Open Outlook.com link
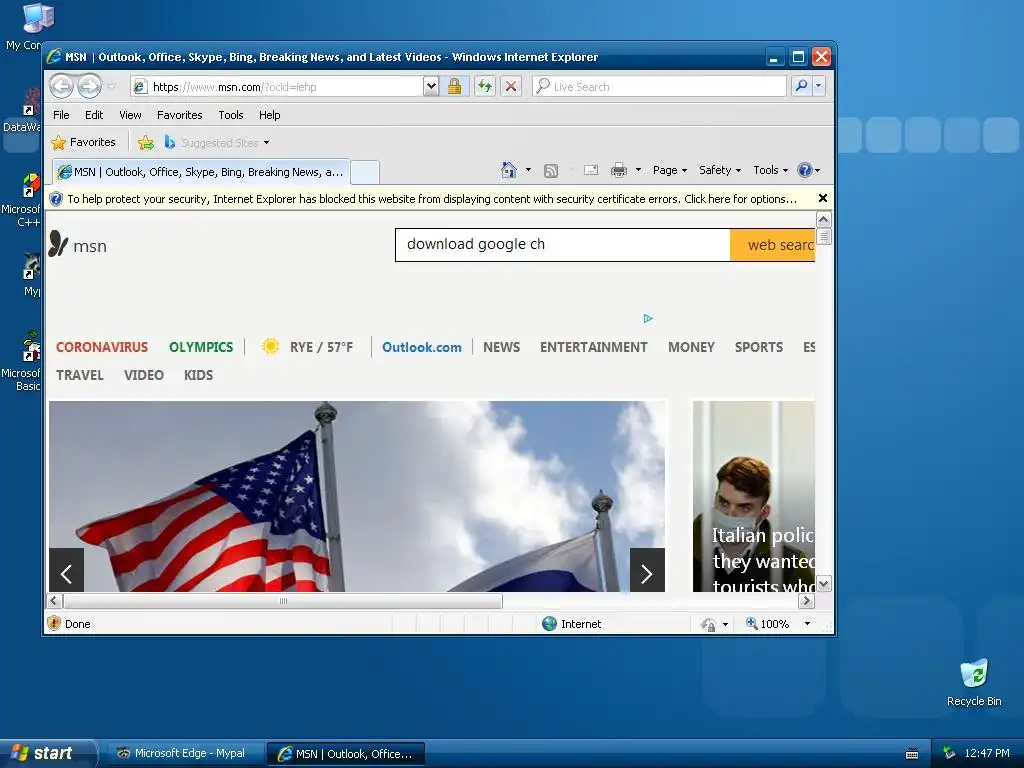Screen dimensions: 1024x768 coord(422,347)
